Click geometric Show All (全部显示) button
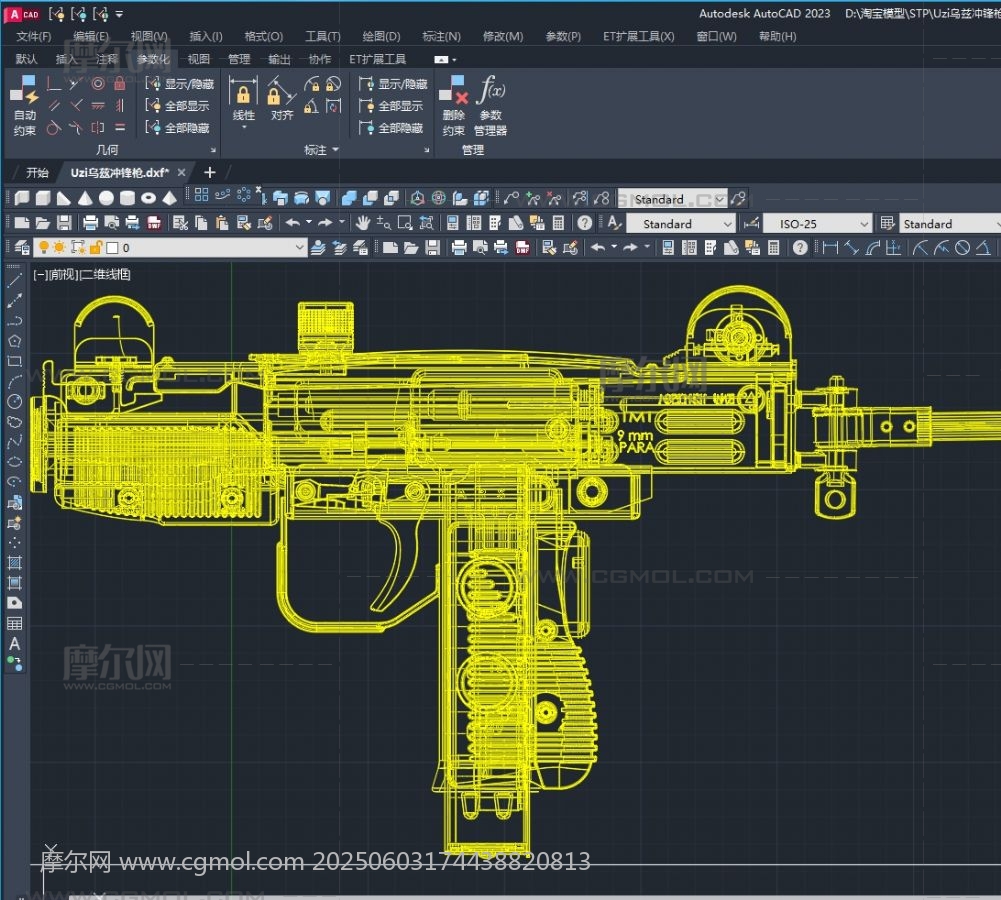Screen dimensions: 1001x900 [178, 106]
